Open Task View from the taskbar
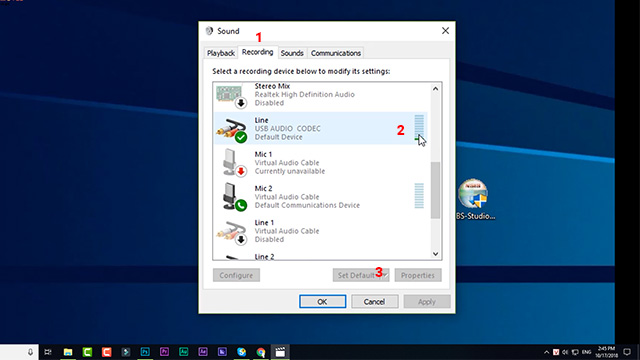The height and width of the screenshot is (360, 640). 48,352
